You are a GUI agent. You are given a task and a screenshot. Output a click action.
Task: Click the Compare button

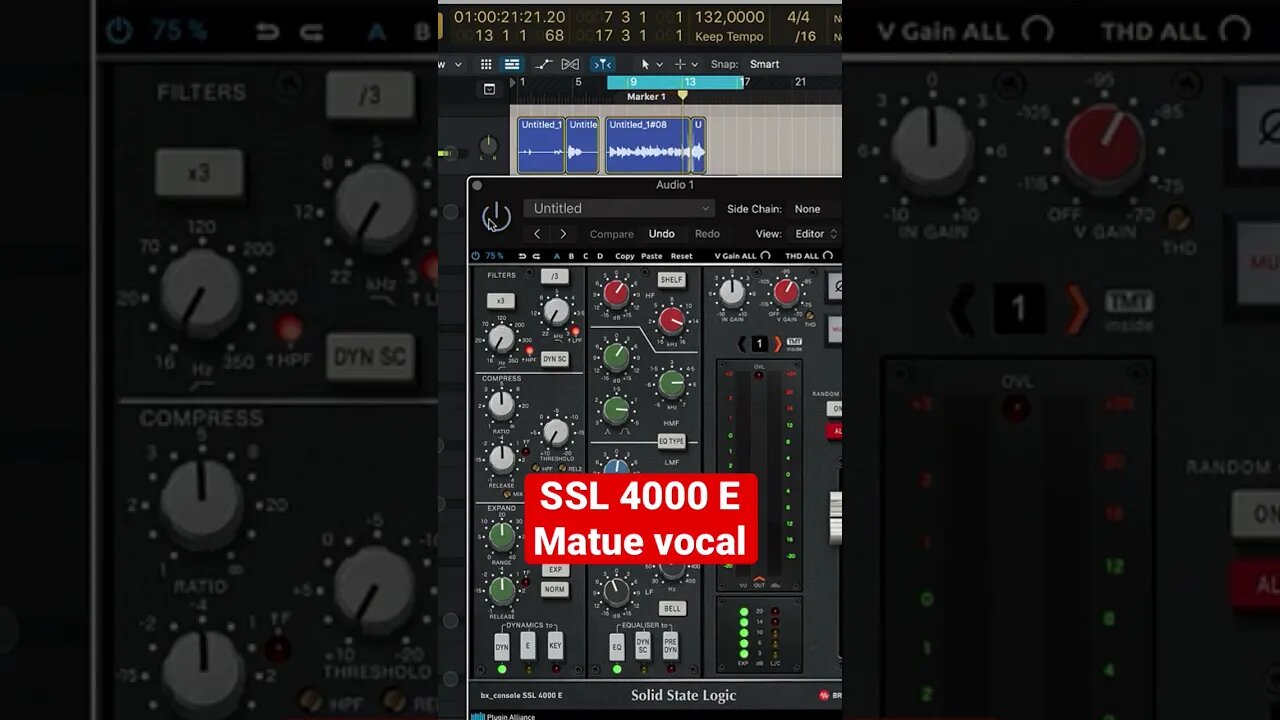612,234
